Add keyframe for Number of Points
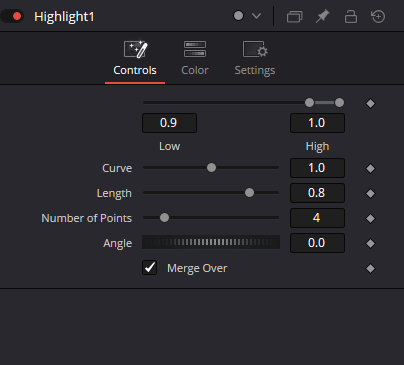The height and width of the screenshot is (365, 404). (x=370, y=219)
